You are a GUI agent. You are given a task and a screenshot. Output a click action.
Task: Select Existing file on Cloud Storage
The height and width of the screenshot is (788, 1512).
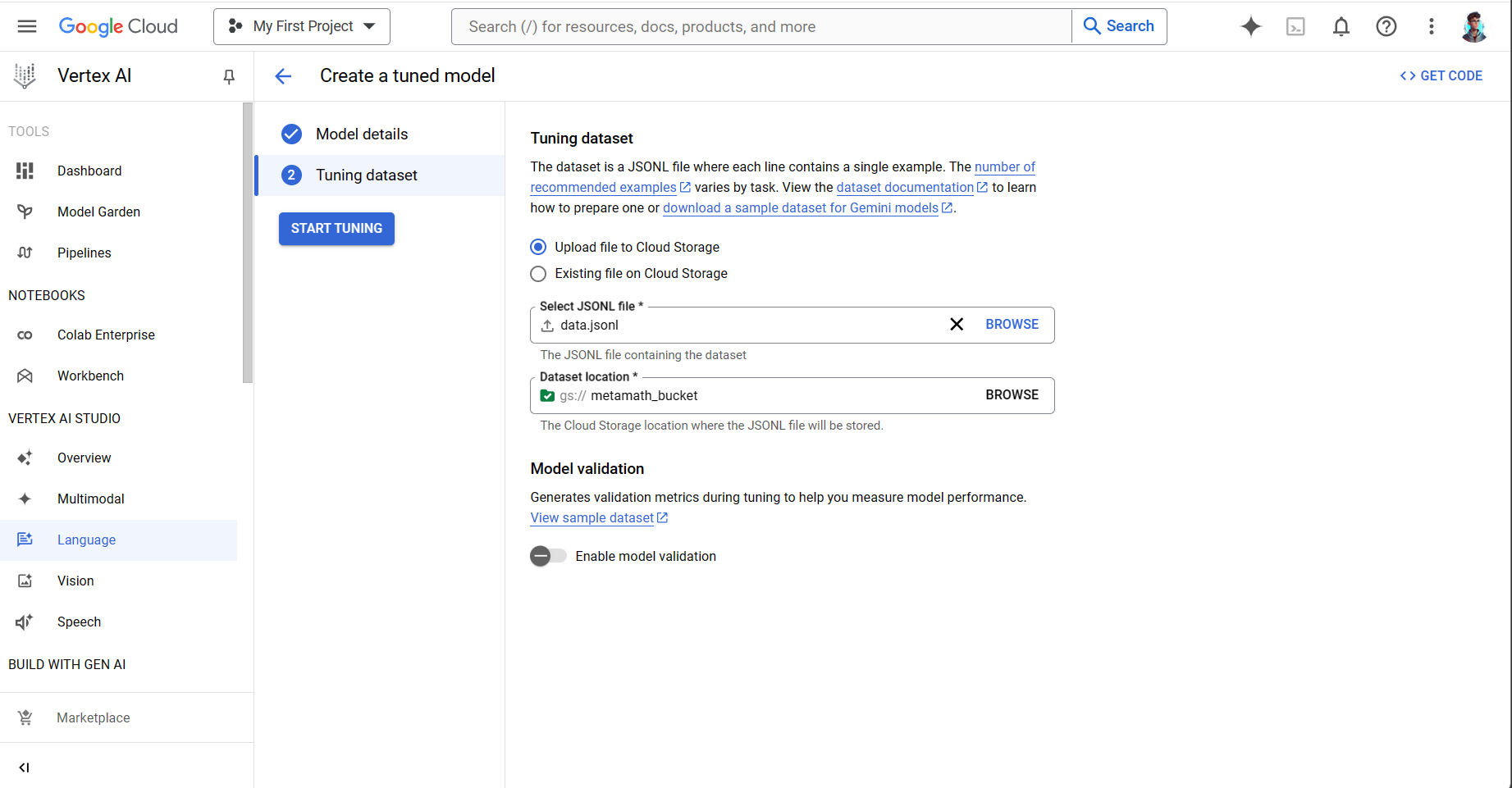pos(538,274)
